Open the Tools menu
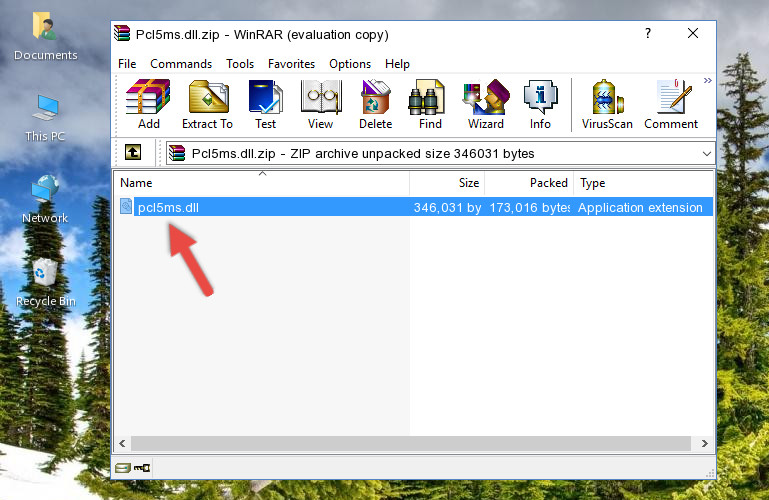 tap(240, 64)
